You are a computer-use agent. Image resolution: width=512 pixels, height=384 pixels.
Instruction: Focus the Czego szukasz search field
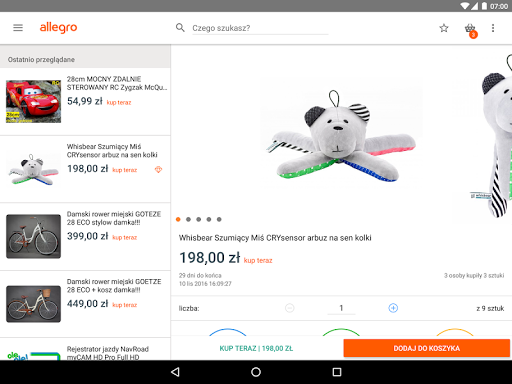click(260, 28)
